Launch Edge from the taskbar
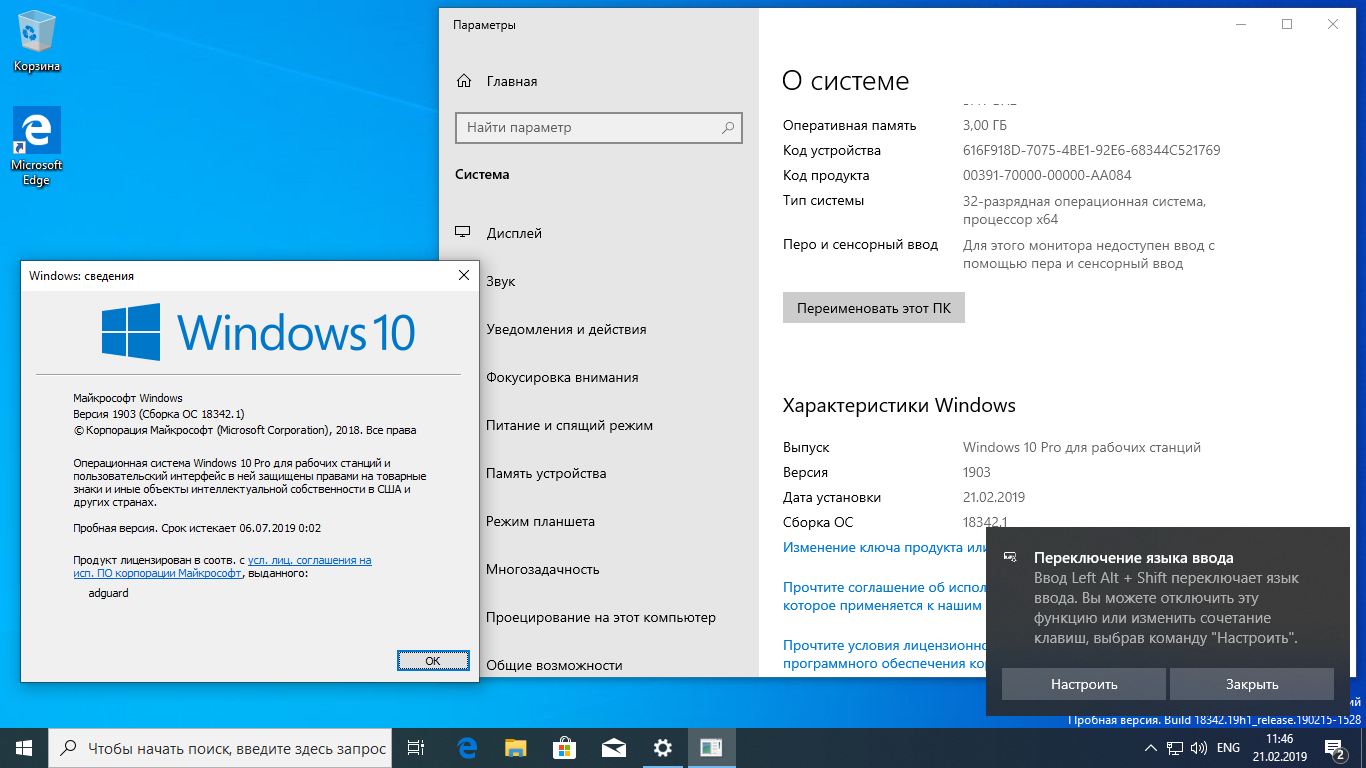Image resolution: width=1366 pixels, height=768 pixels. pos(467,747)
